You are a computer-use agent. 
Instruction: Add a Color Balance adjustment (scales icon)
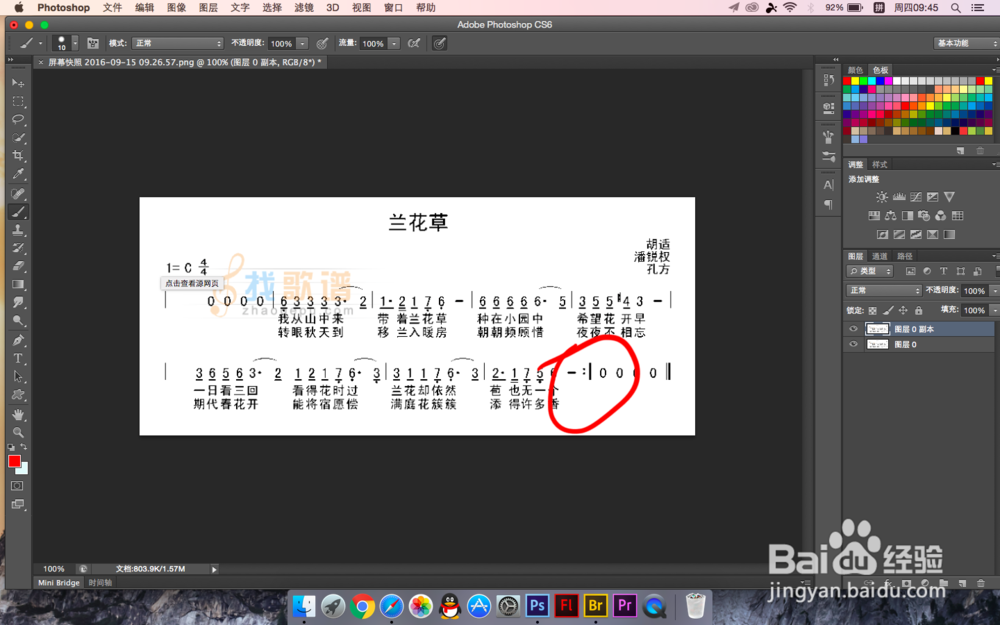pyautogui.click(x=891, y=216)
